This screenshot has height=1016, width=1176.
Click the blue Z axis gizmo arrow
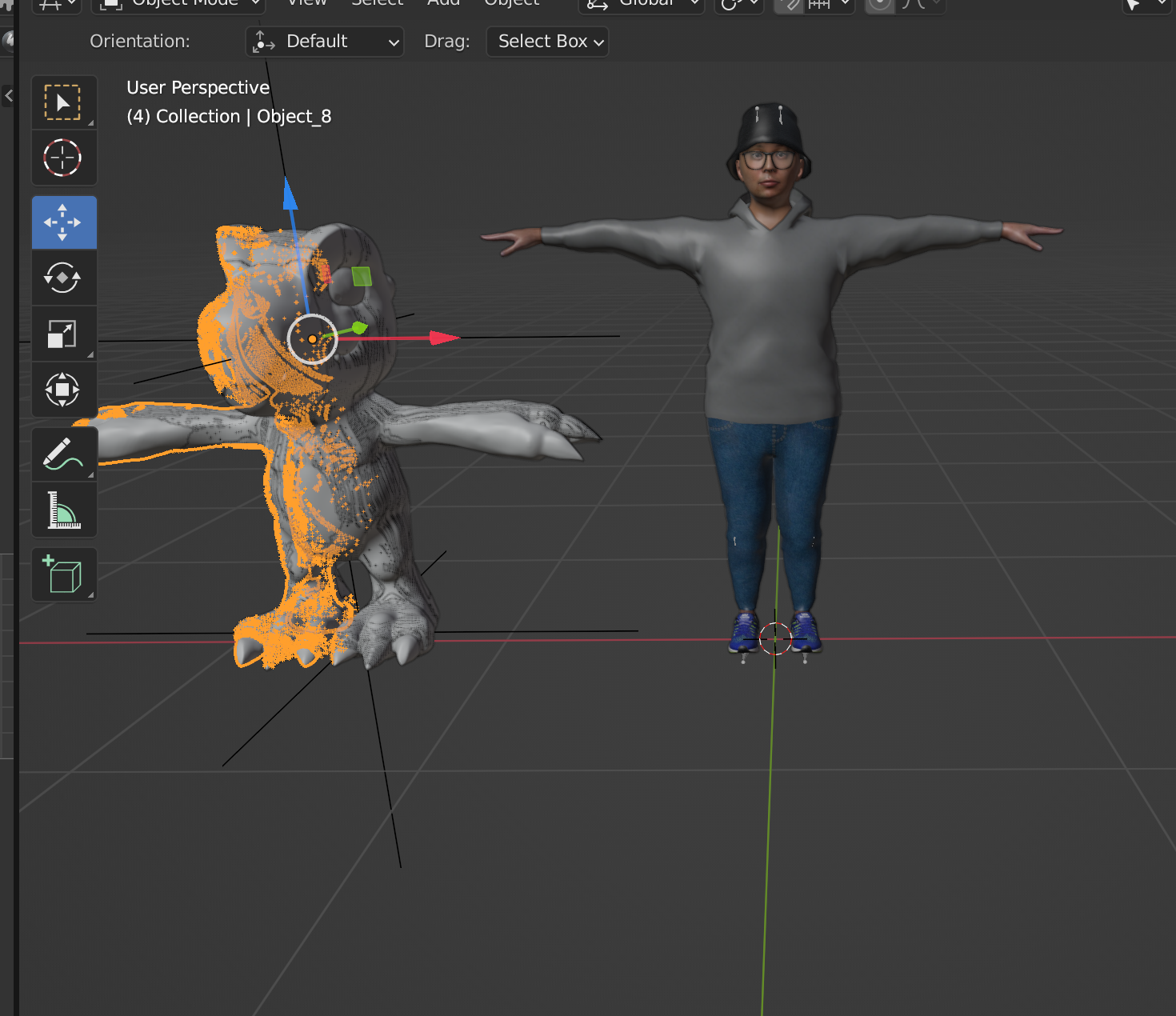(x=290, y=193)
